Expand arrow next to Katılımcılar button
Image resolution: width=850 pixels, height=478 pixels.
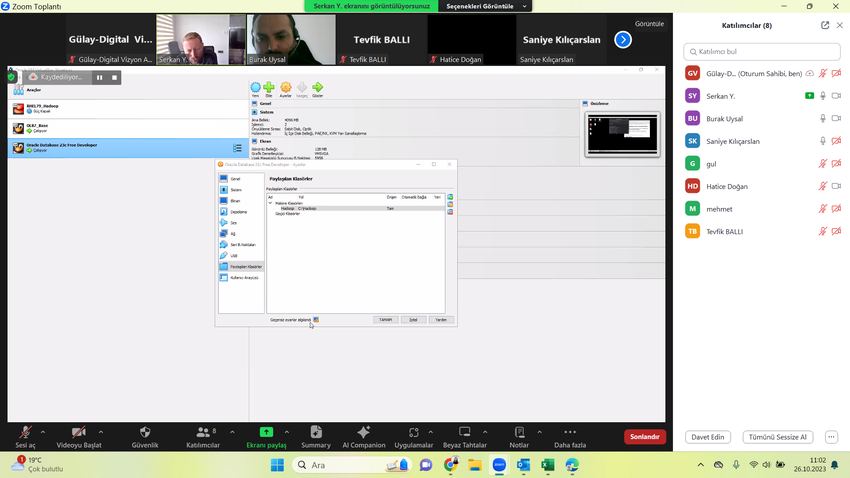(x=233, y=432)
